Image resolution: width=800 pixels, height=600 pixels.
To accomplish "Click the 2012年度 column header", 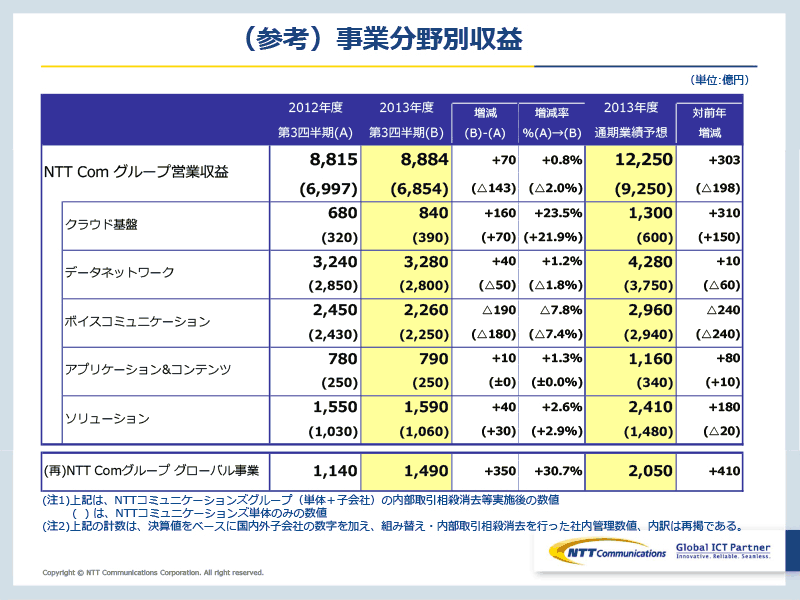I will click(315, 108).
